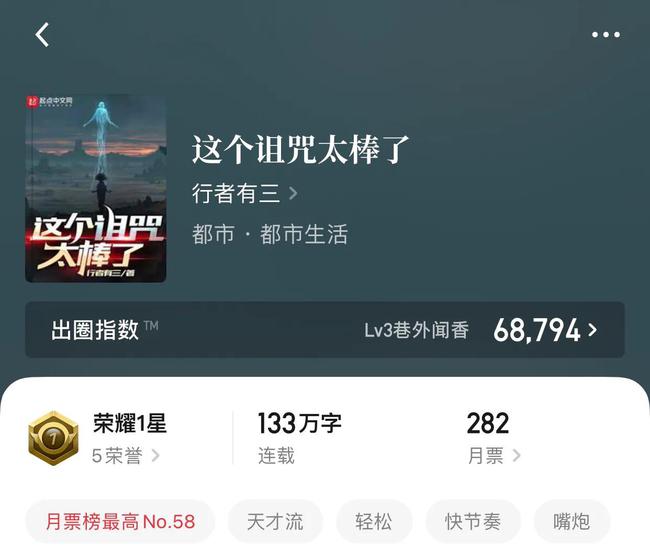Image resolution: width=650 pixels, height=559 pixels.
Task: Open the 月票 monthly tickets chevron
Action: tap(517, 455)
